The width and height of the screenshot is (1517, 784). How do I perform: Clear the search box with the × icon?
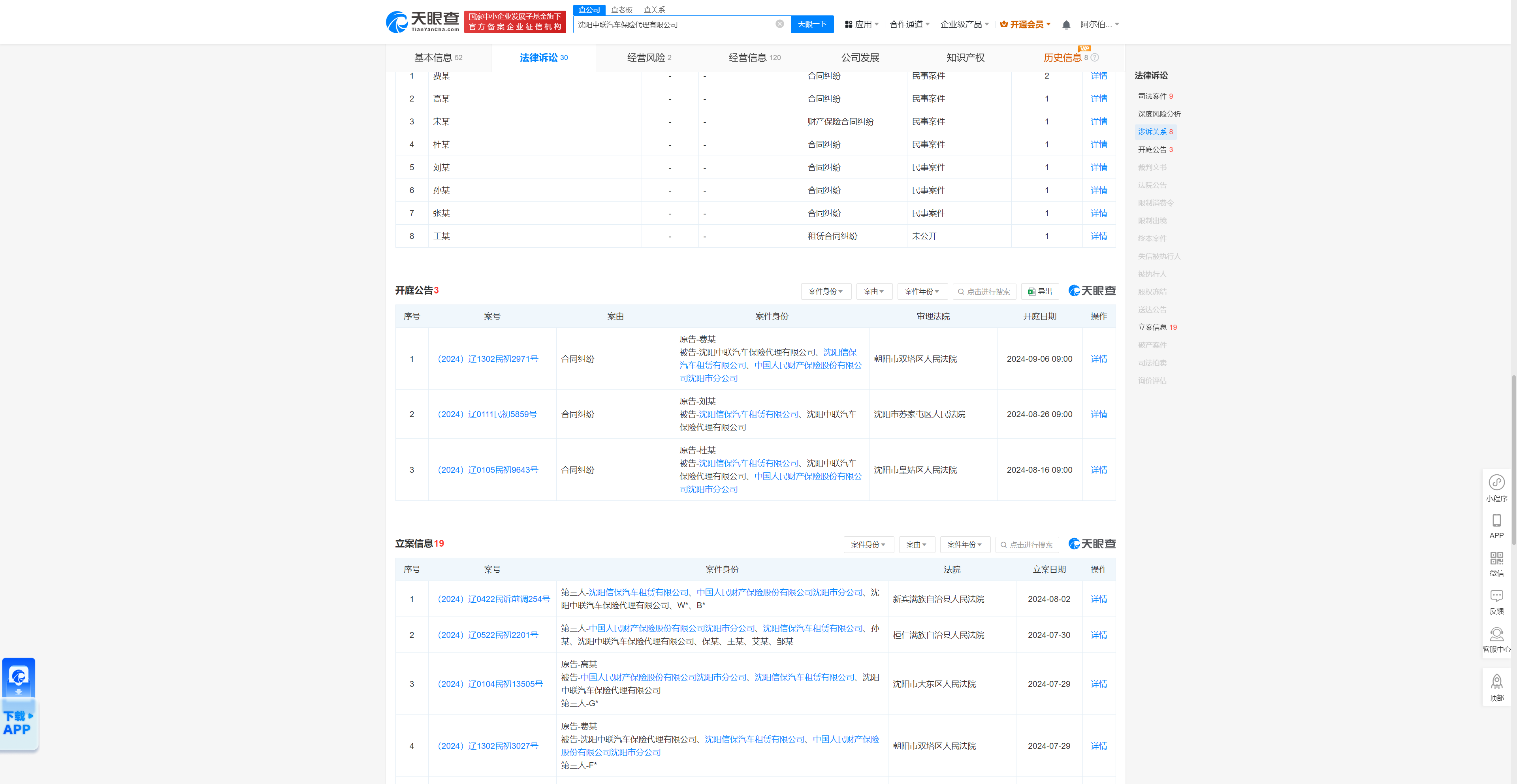point(780,24)
